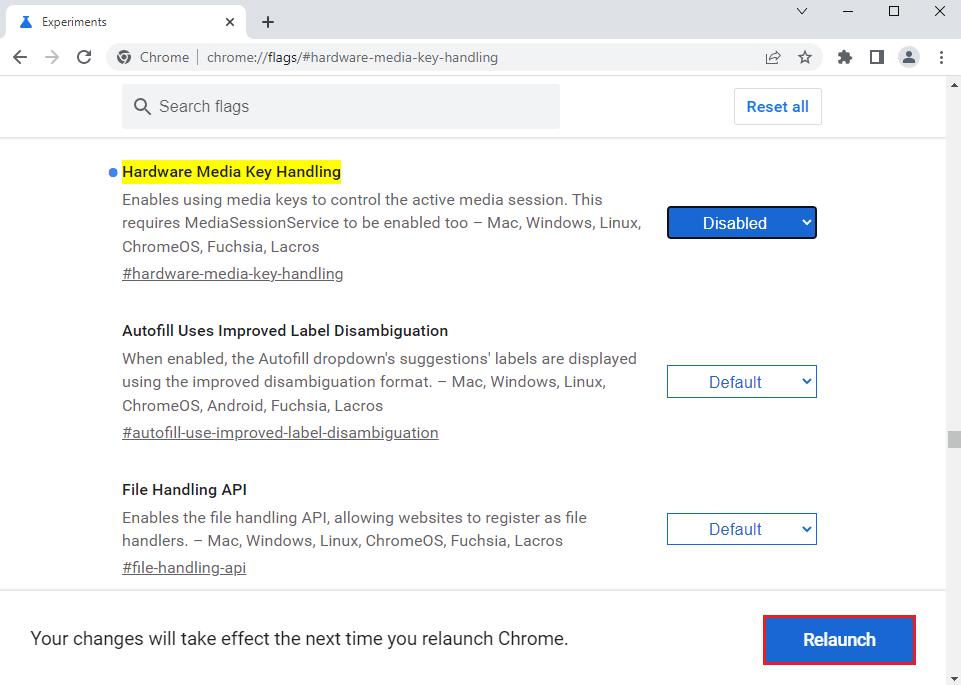Screen dimensions: 961x685
Task: Click the Reset all button
Action: coord(777,107)
